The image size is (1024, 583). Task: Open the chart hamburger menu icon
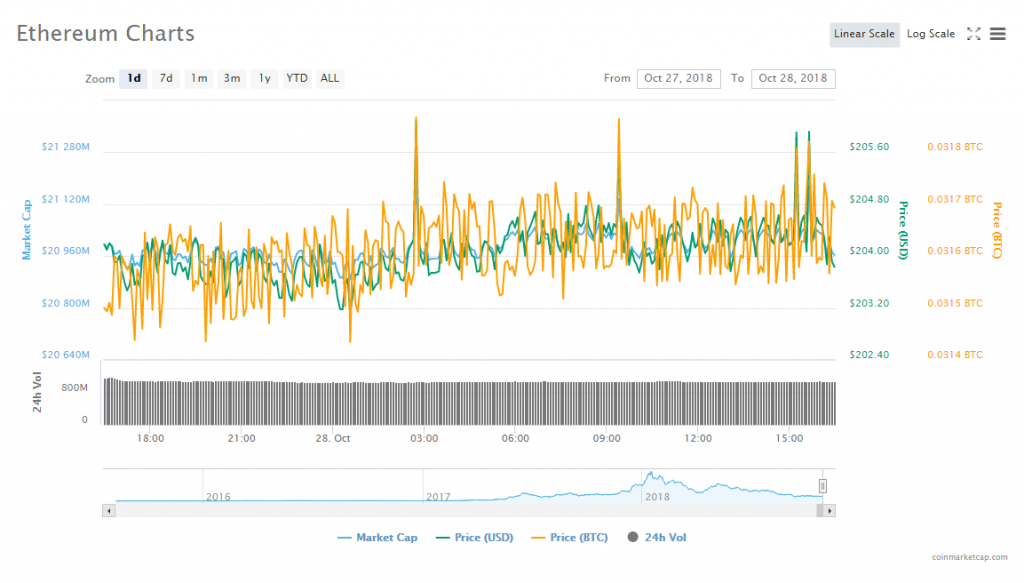tap(997, 34)
